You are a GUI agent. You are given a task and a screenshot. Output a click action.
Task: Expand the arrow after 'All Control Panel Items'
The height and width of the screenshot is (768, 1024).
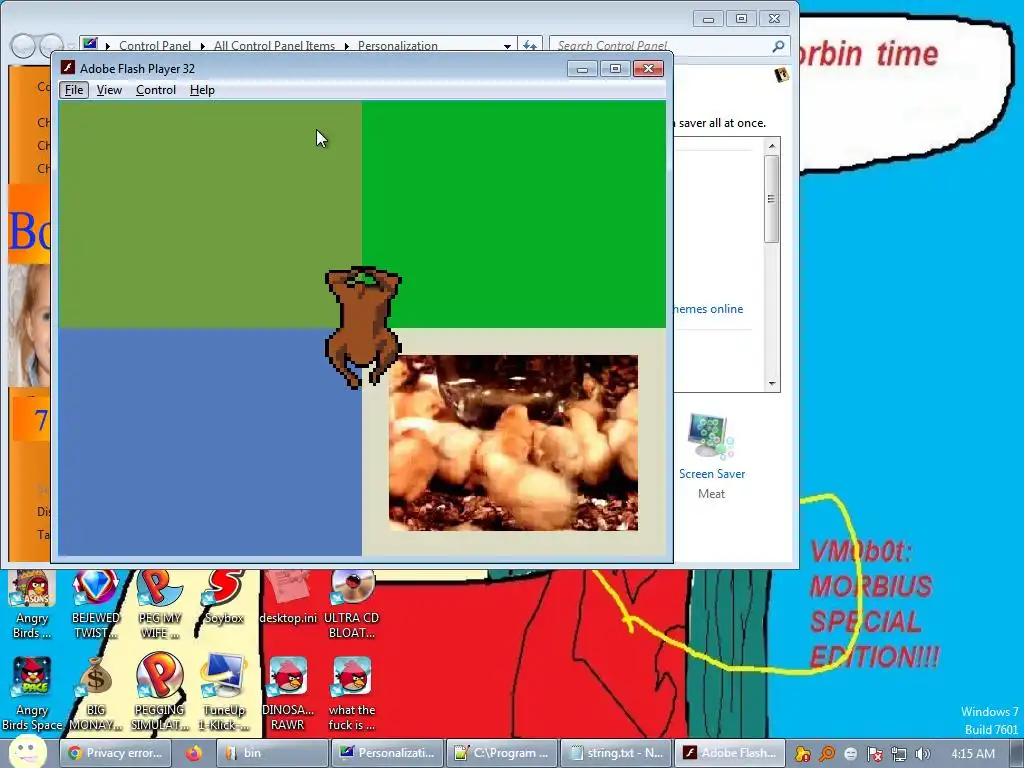click(x=346, y=46)
